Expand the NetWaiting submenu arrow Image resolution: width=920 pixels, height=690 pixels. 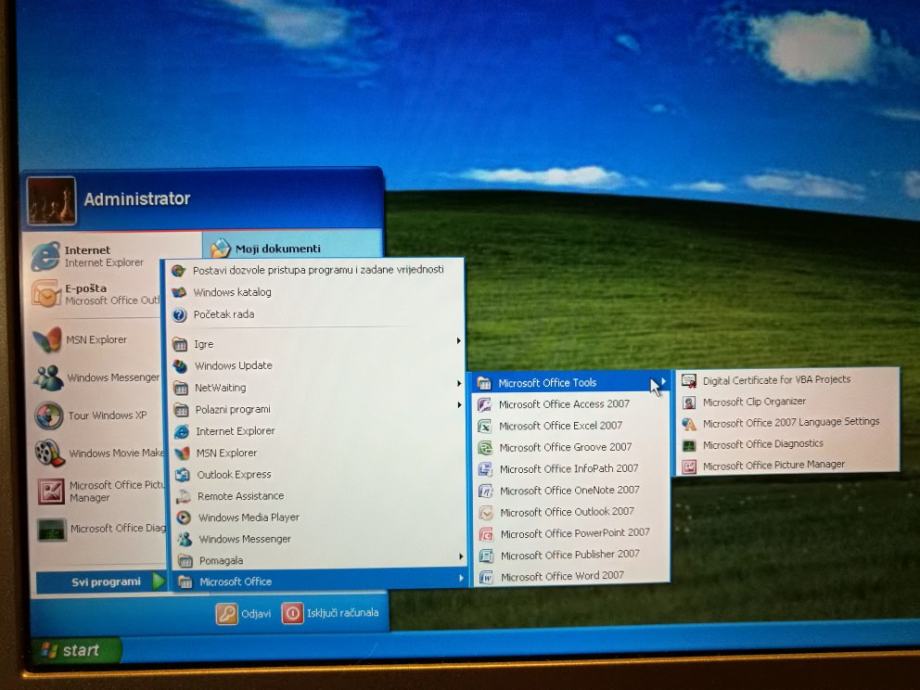click(x=459, y=384)
